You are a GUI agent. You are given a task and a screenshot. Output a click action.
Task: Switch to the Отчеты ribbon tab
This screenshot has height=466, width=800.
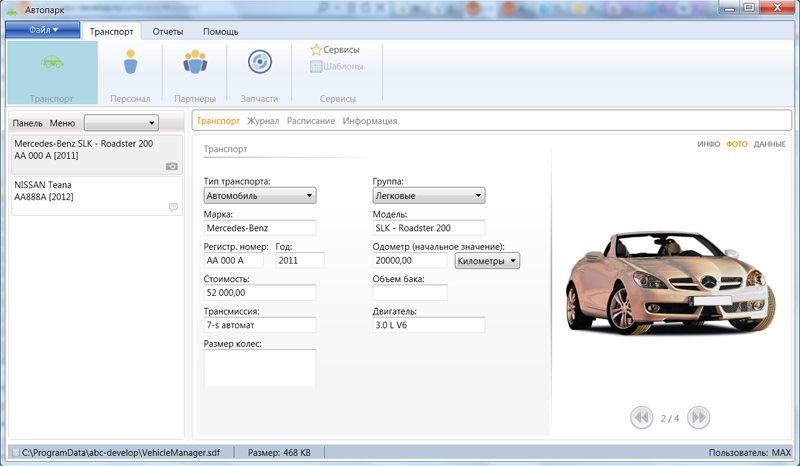click(x=167, y=32)
